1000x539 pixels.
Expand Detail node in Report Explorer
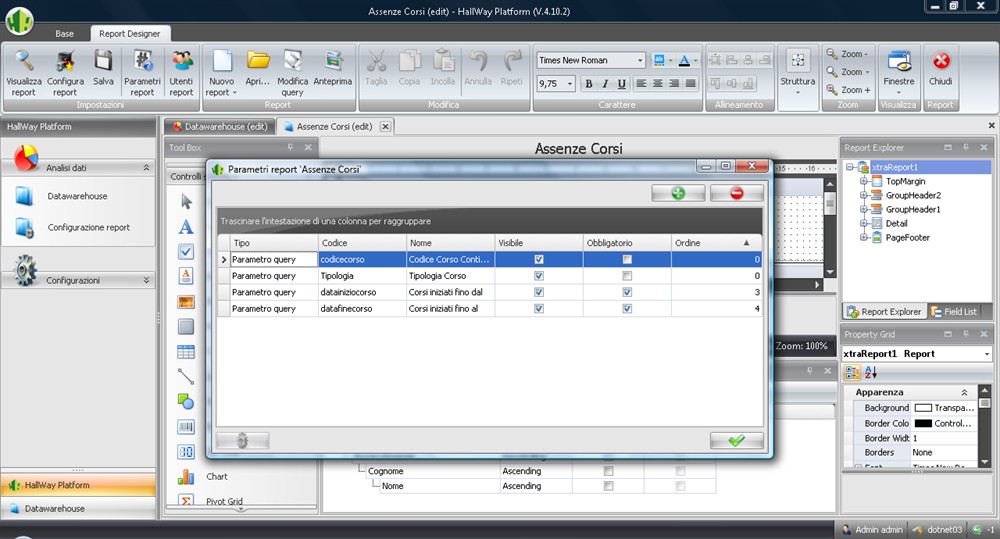pyautogui.click(x=864, y=223)
